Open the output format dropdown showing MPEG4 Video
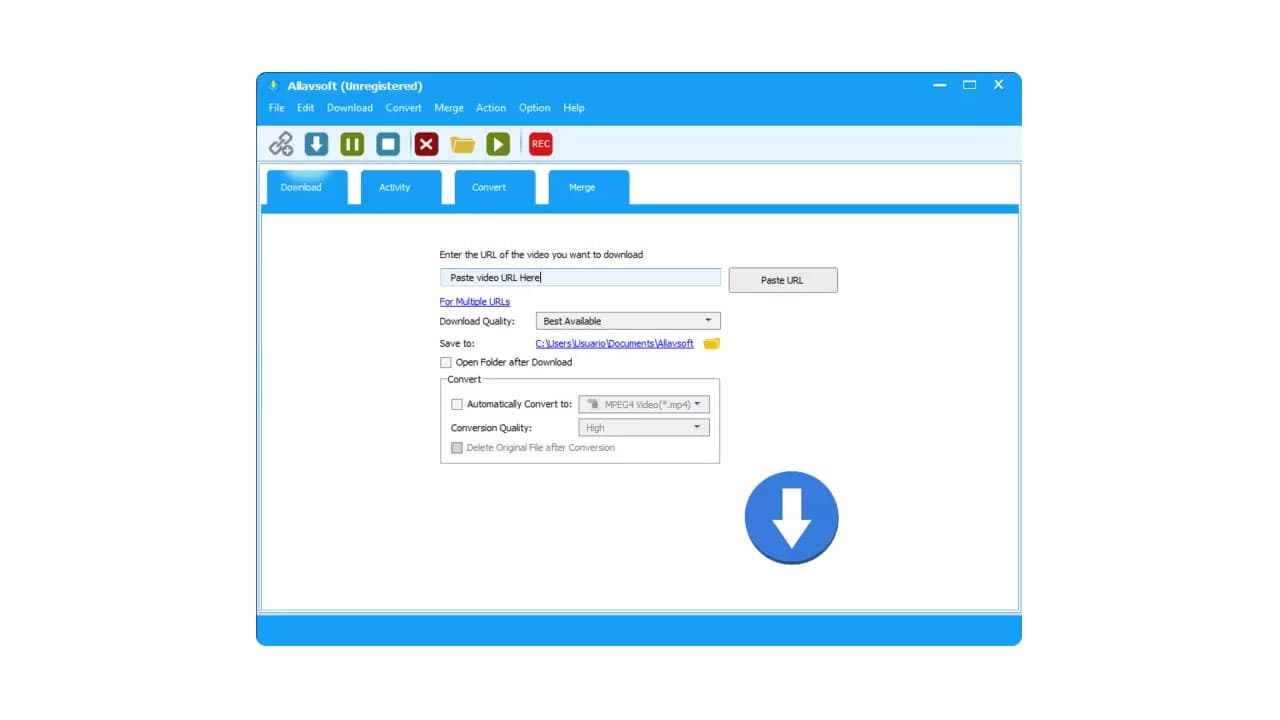The image size is (1280, 720). point(698,404)
